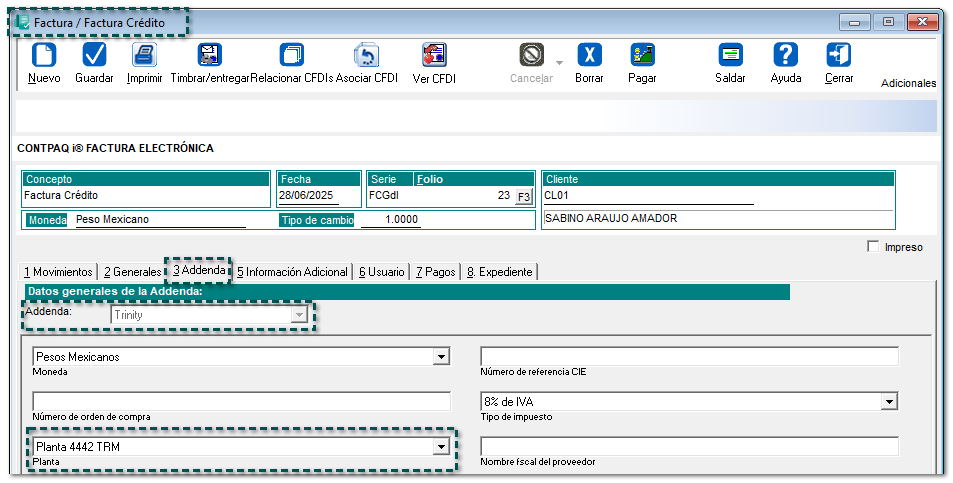Click the Saldar icon
Viewport: 953px width, 483px height.
coord(730,55)
